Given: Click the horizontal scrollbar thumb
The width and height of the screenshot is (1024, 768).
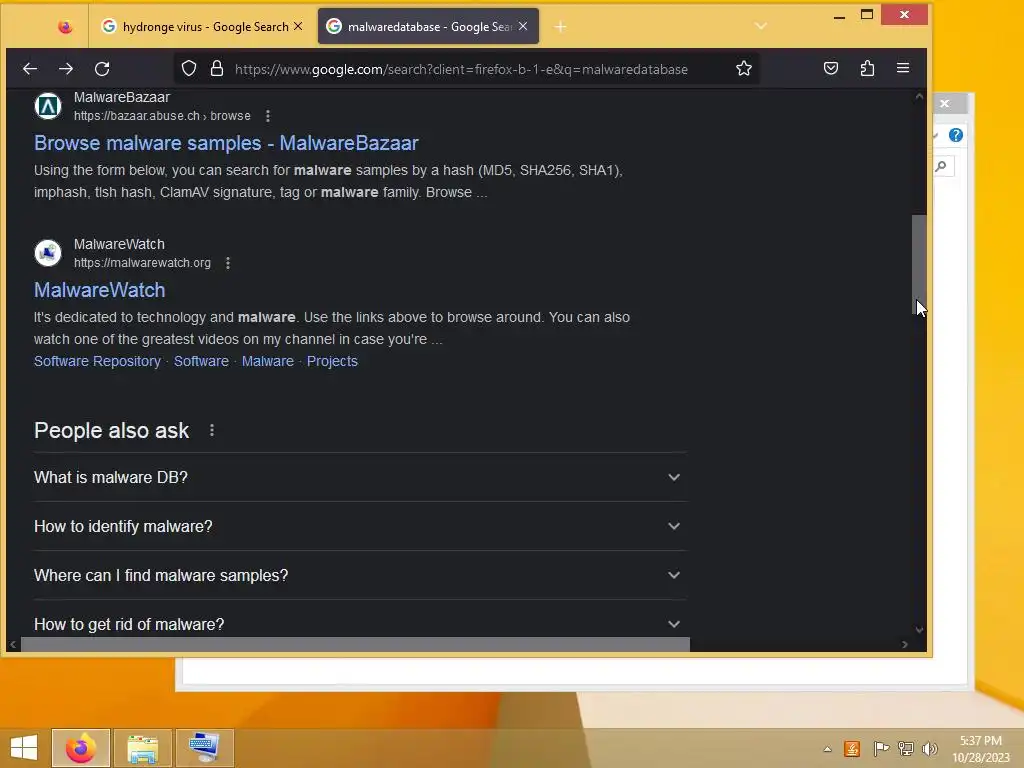Looking at the screenshot, I should (x=355, y=645).
